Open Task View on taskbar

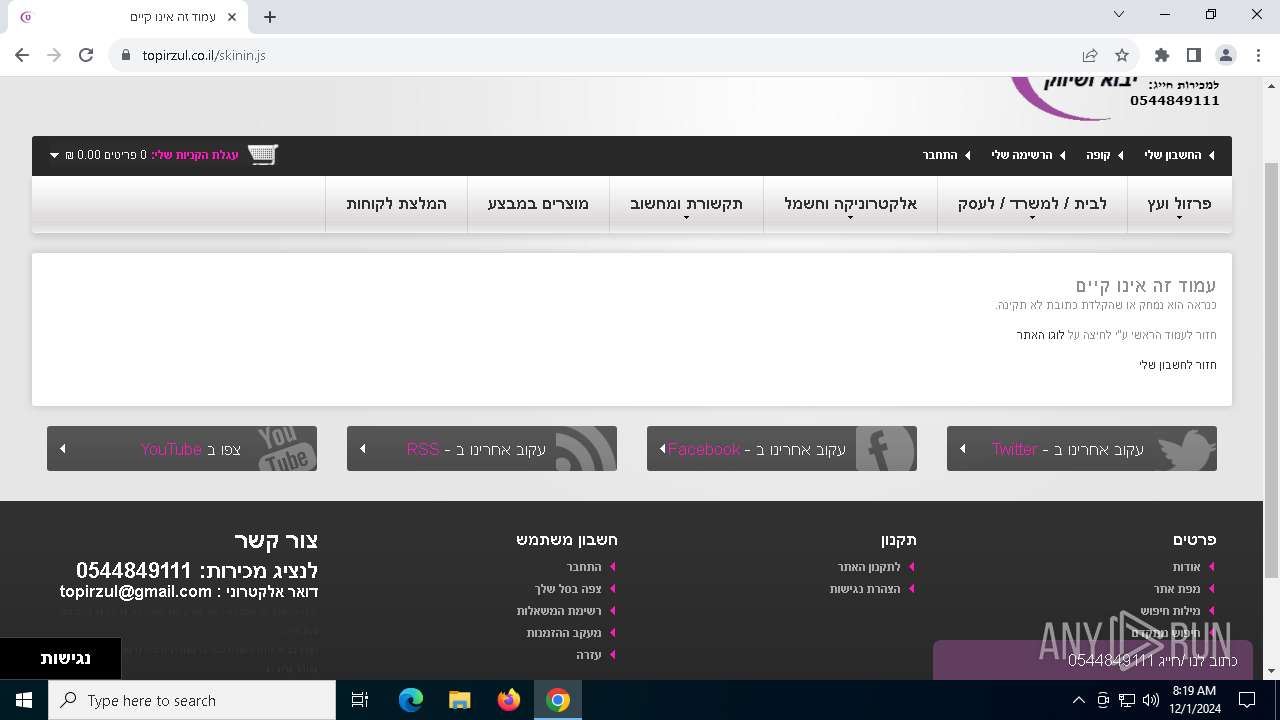pyautogui.click(x=360, y=700)
